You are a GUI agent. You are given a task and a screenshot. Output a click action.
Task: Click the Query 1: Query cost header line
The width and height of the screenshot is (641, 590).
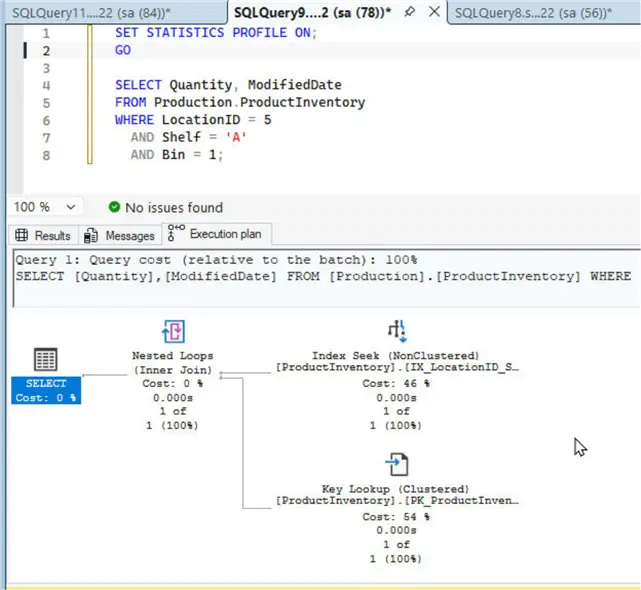tap(216, 260)
